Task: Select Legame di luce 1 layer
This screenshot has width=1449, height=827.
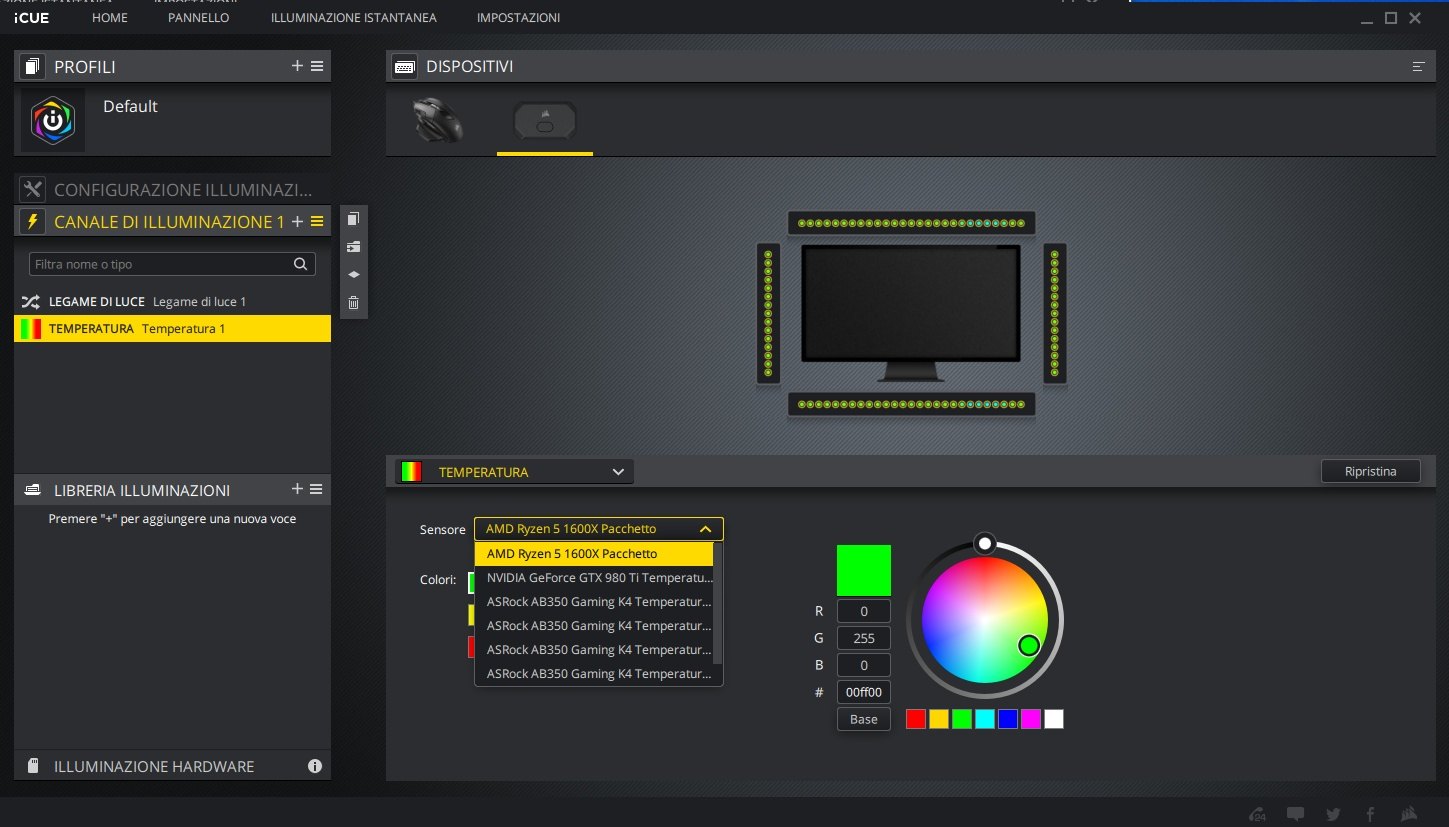Action: pos(172,301)
